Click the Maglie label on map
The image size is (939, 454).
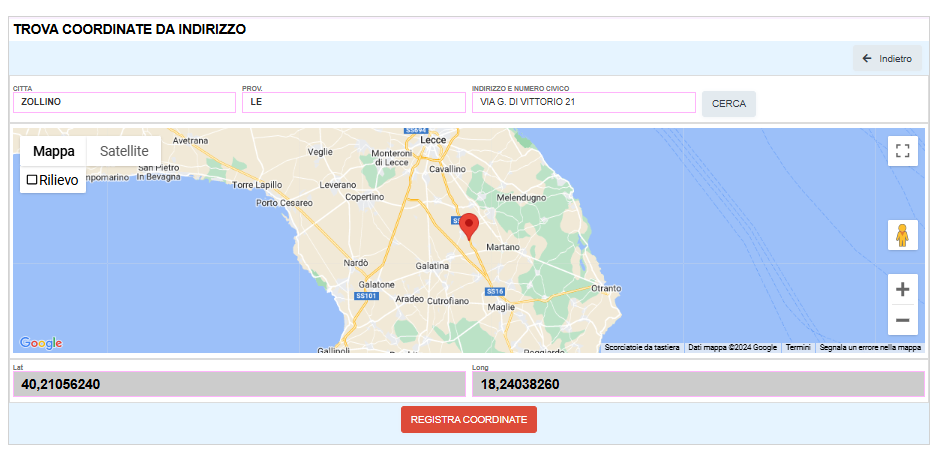click(501, 307)
